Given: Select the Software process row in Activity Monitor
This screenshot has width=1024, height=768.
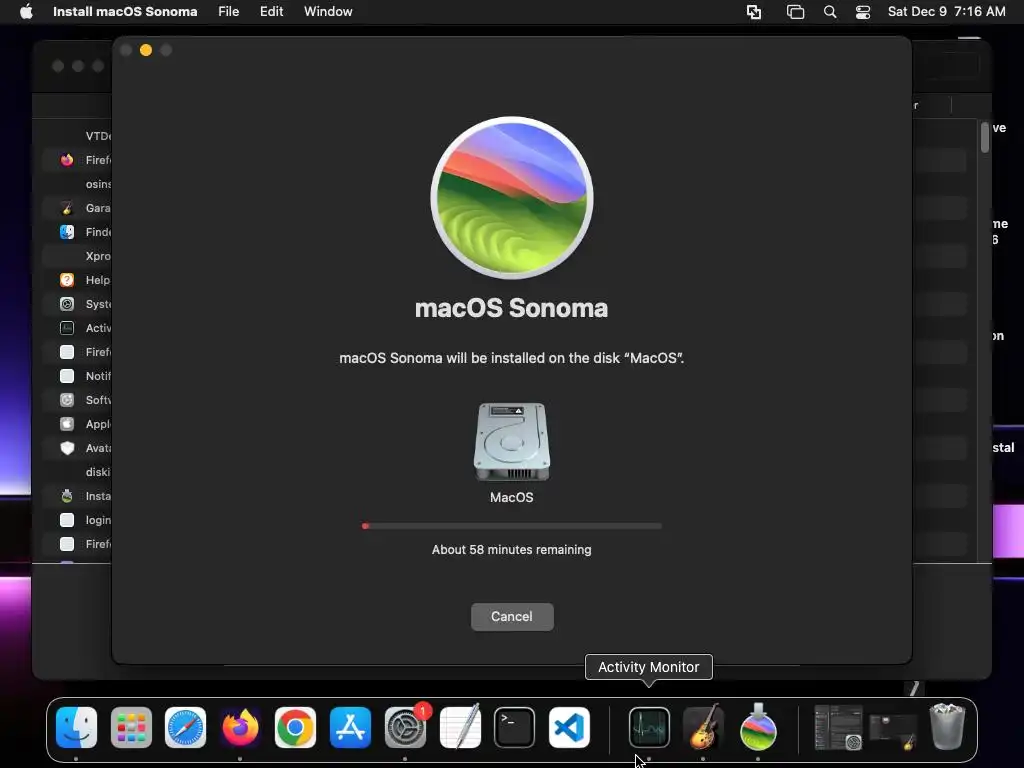Looking at the screenshot, I should pos(77,400).
